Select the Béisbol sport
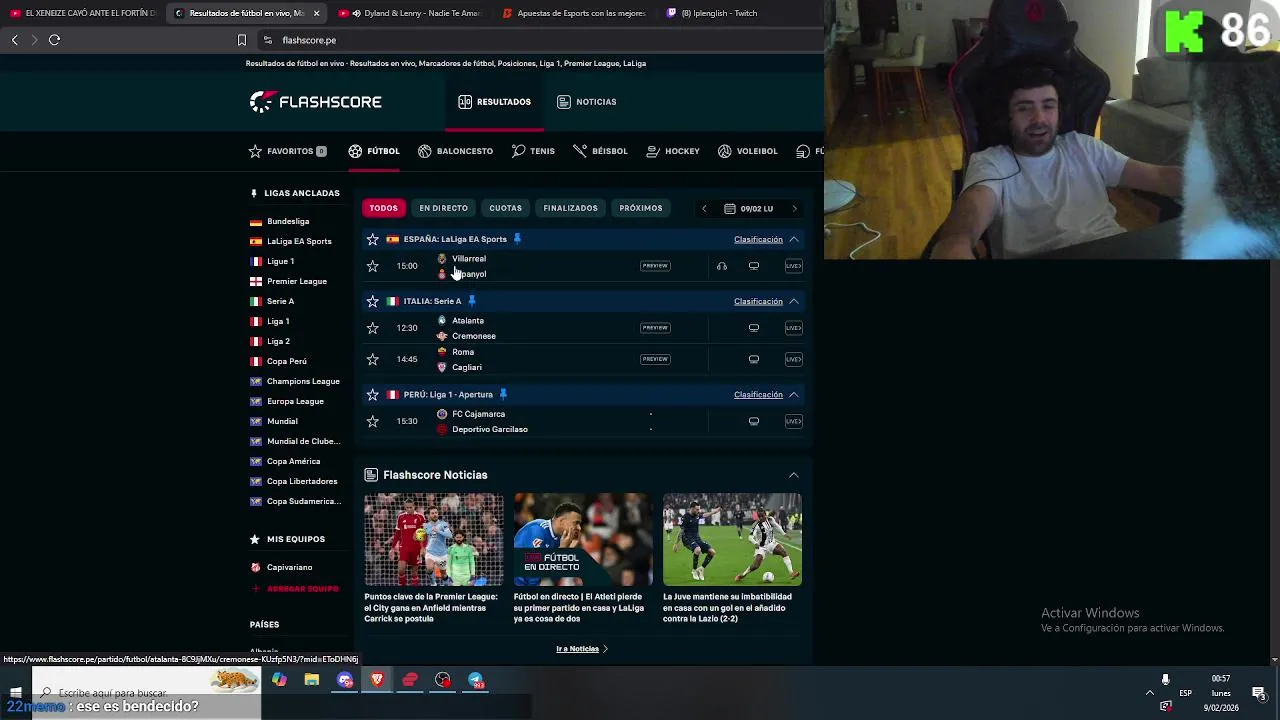1280x720 pixels. tap(600, 151)
